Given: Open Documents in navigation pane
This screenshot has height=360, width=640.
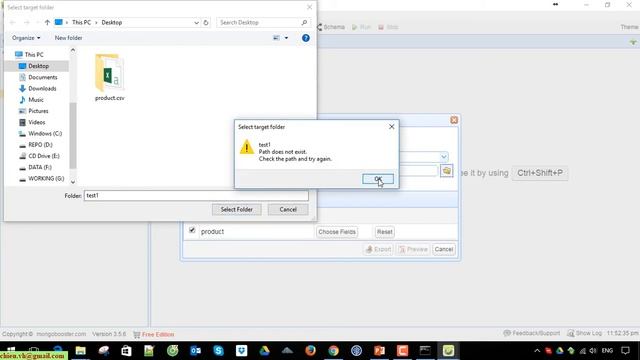Looking at the screenshot, I should point(42,77).
